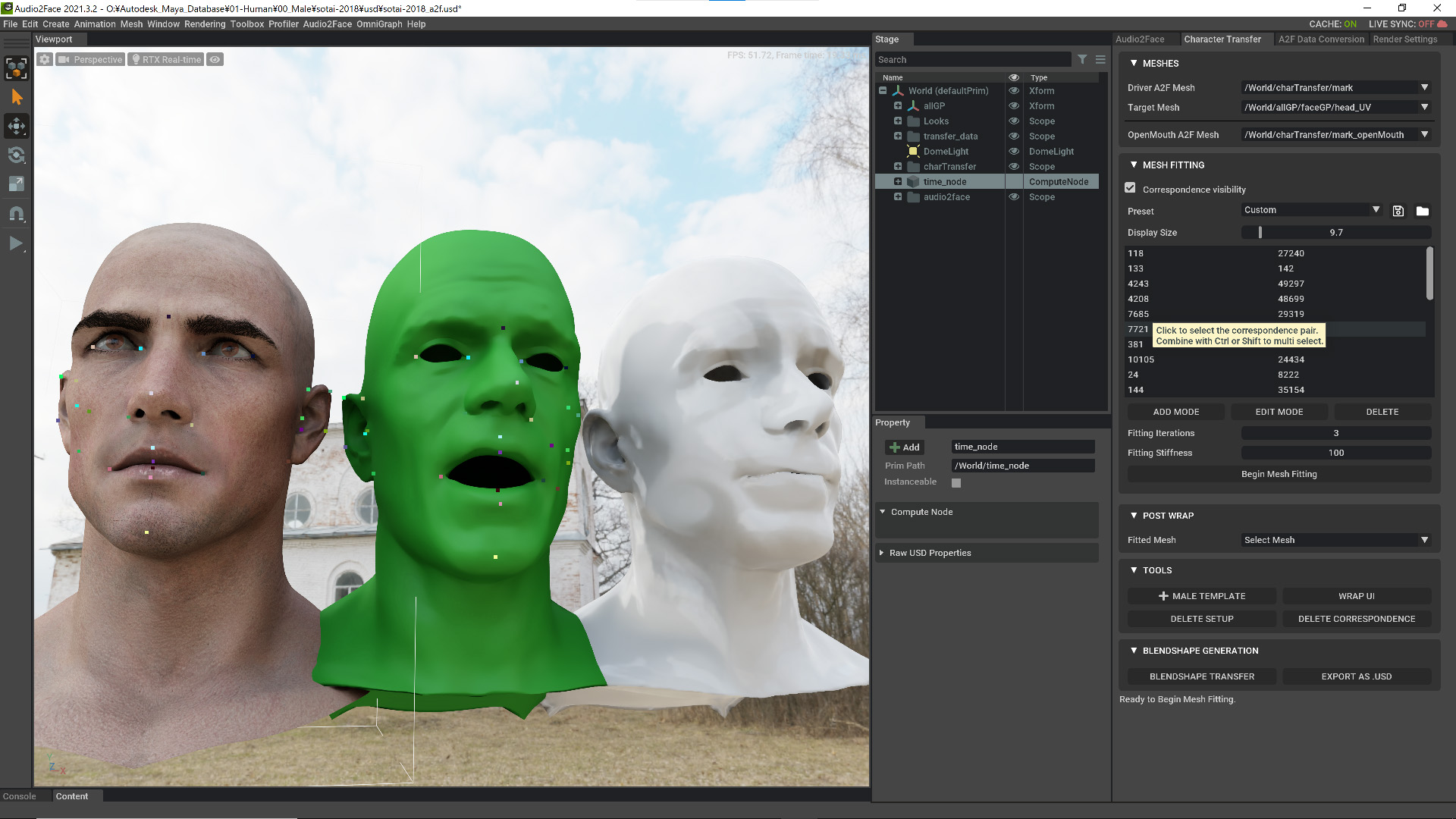Uncheck Correspondence visibility checkbox
This screenshot has width=1456, height=819.
[1130, 188]
